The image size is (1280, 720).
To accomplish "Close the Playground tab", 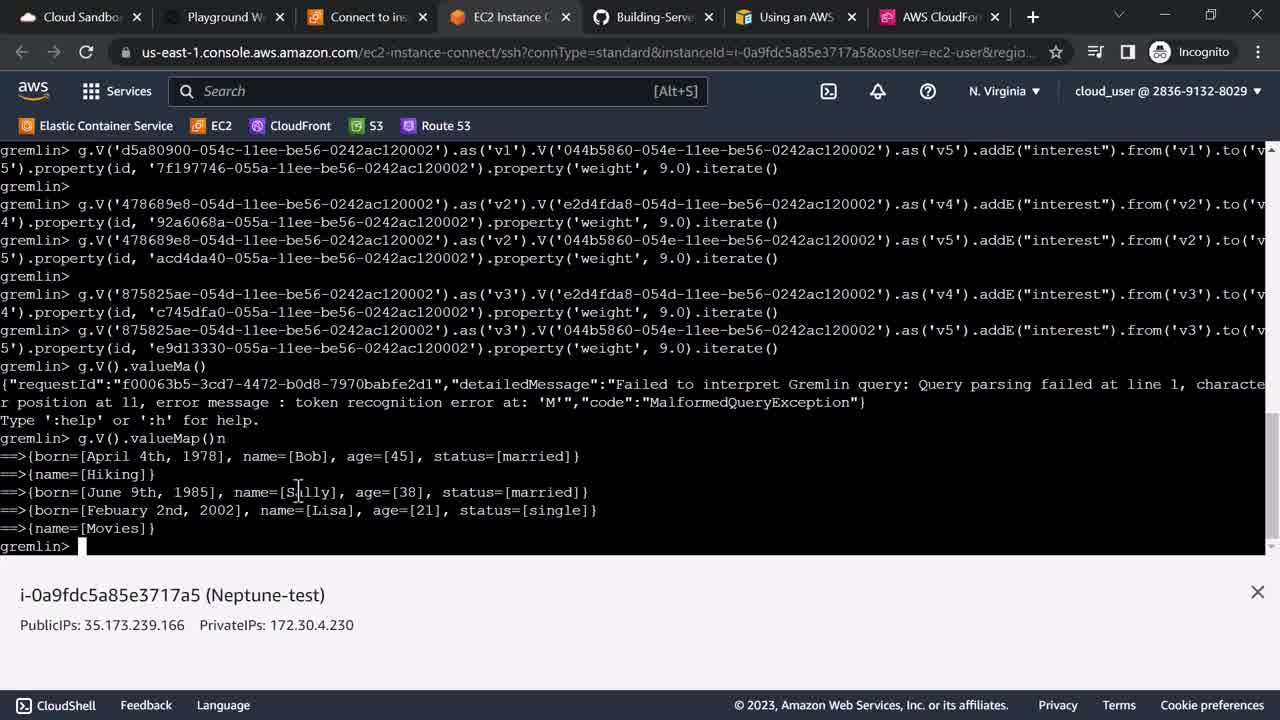I will click(280, 17).
